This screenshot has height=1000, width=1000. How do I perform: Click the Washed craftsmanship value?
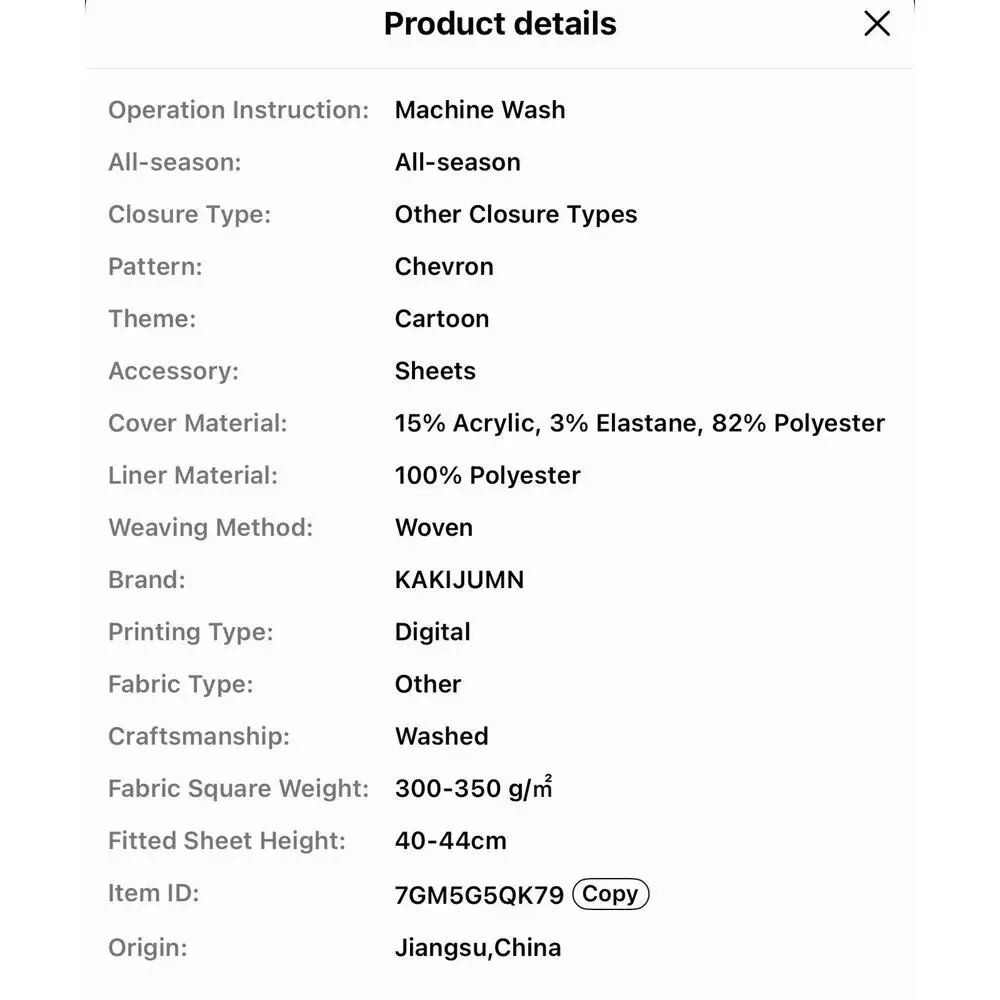(441, 736)
